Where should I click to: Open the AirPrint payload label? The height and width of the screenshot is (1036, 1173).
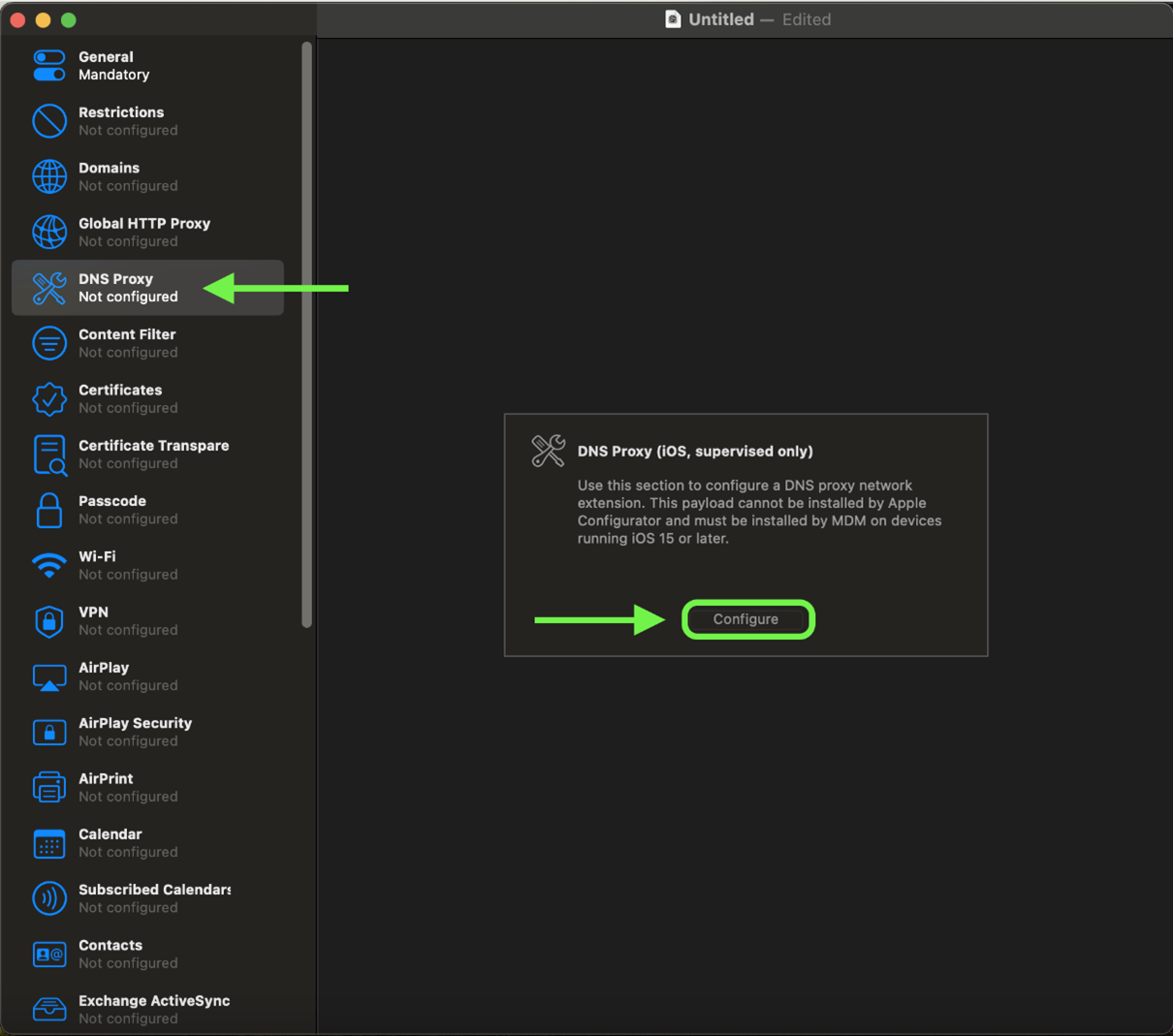[106, 778]
